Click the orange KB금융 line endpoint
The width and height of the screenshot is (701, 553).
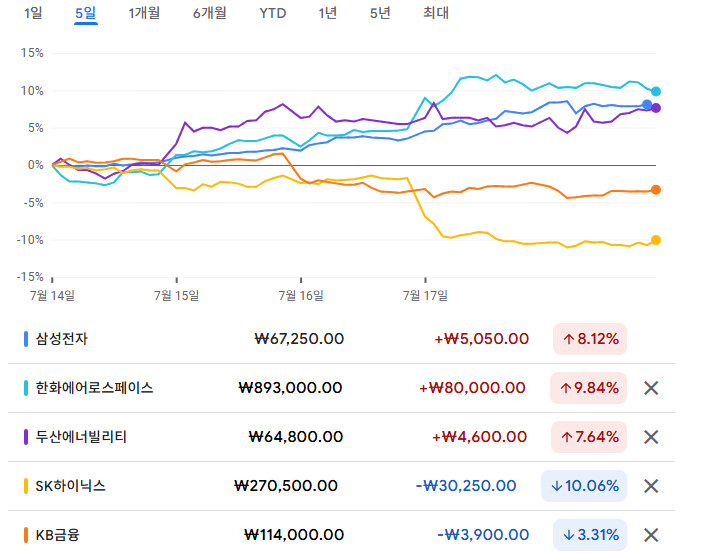(x=656, y=189)
